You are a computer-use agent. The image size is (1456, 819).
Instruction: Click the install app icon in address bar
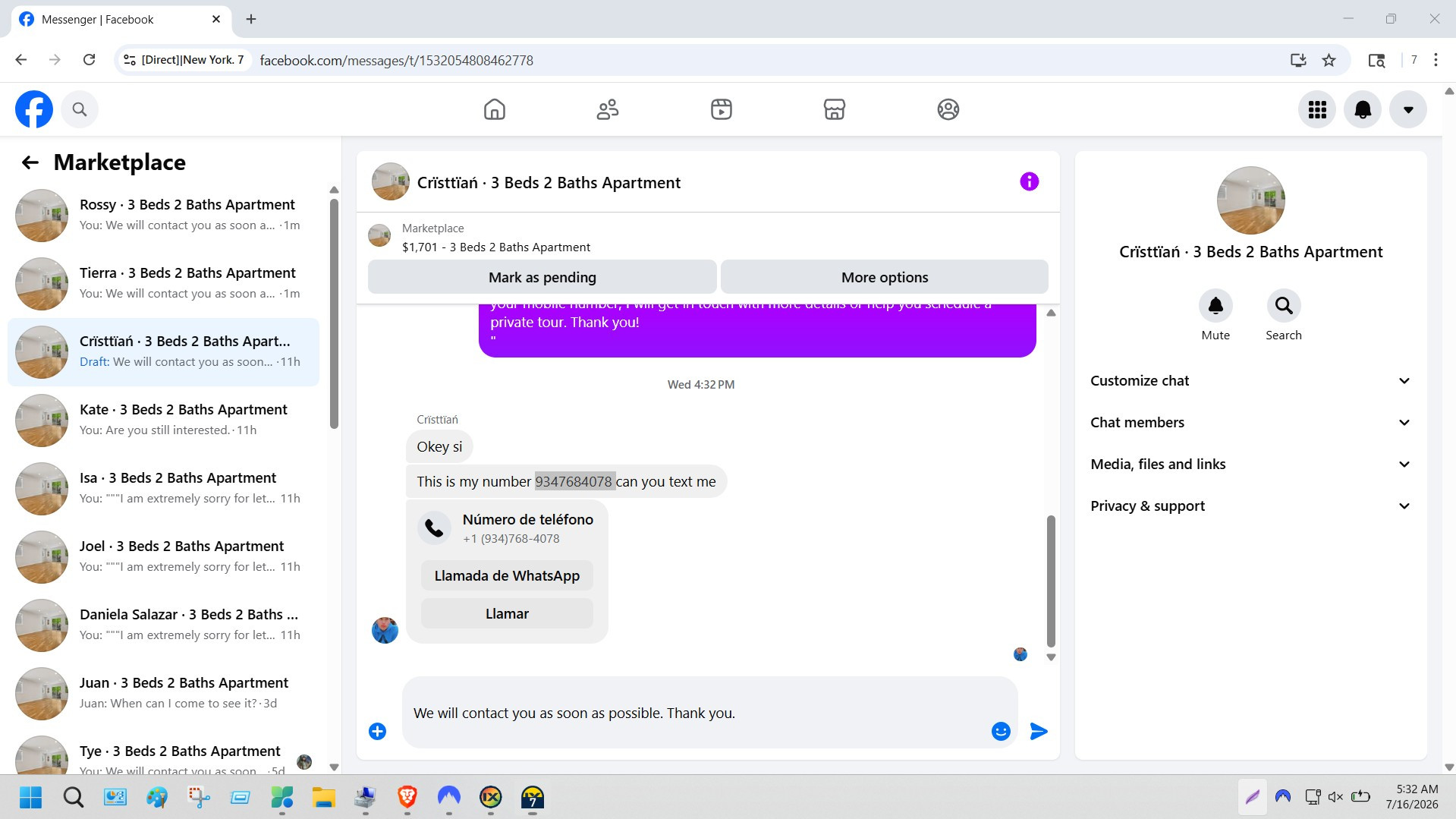pos(1298,60)
